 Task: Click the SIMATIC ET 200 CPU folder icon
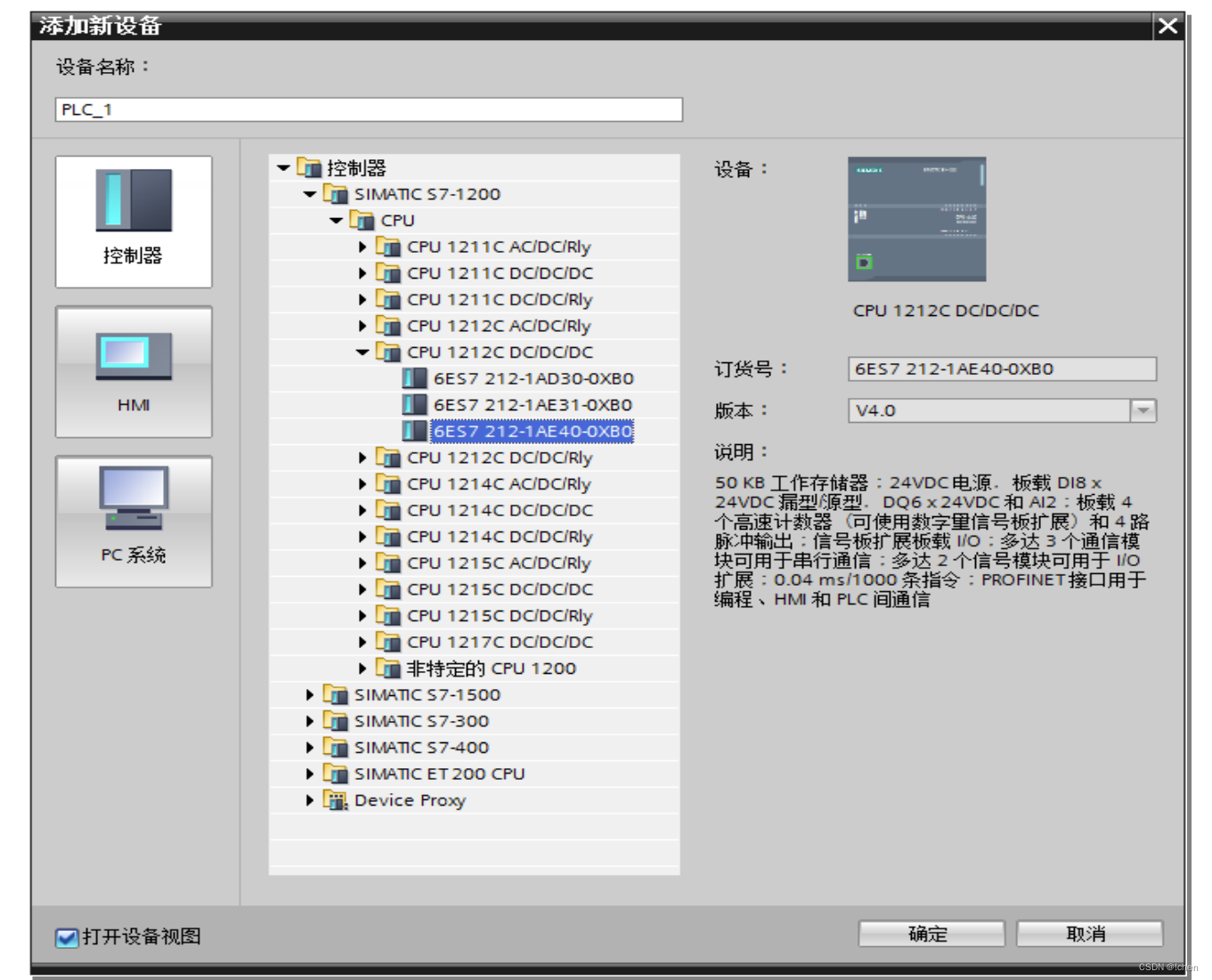click(336, 773)
